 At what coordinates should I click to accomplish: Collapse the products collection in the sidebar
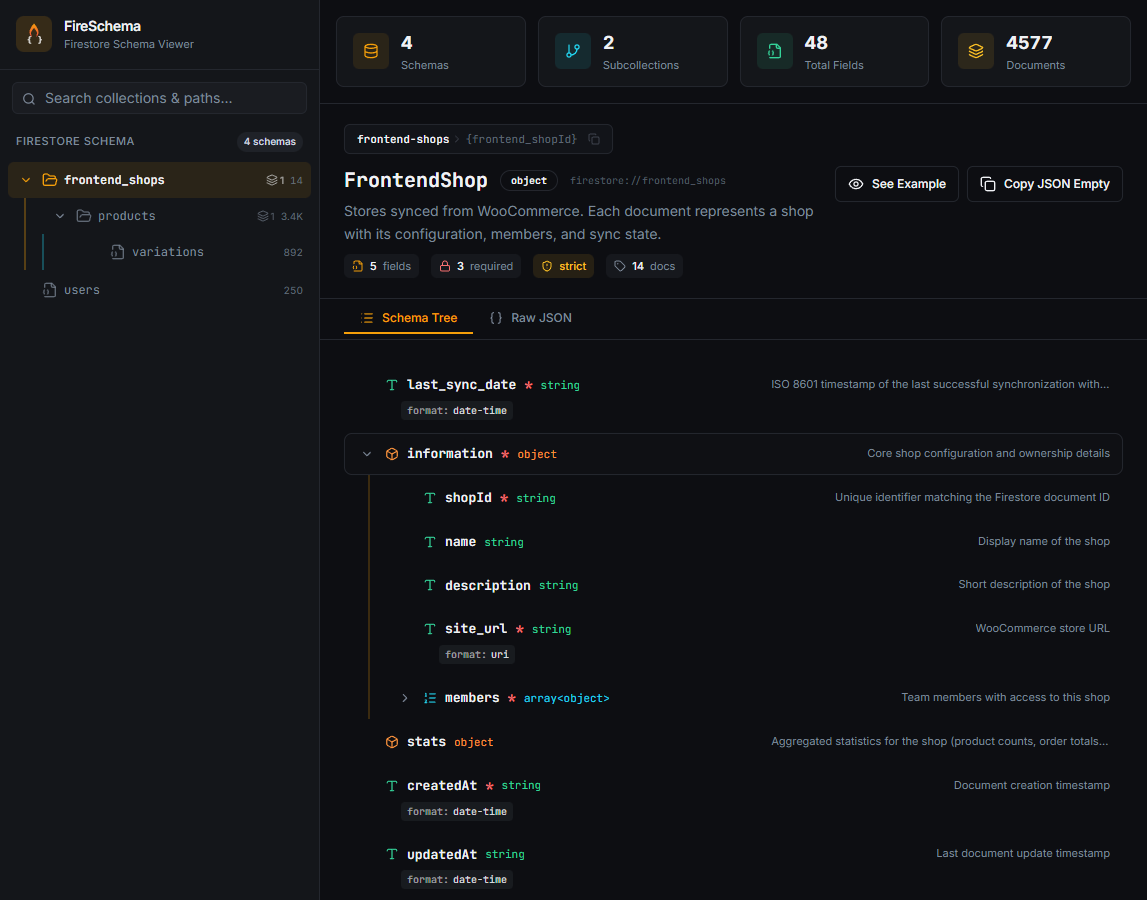[59, 215]
